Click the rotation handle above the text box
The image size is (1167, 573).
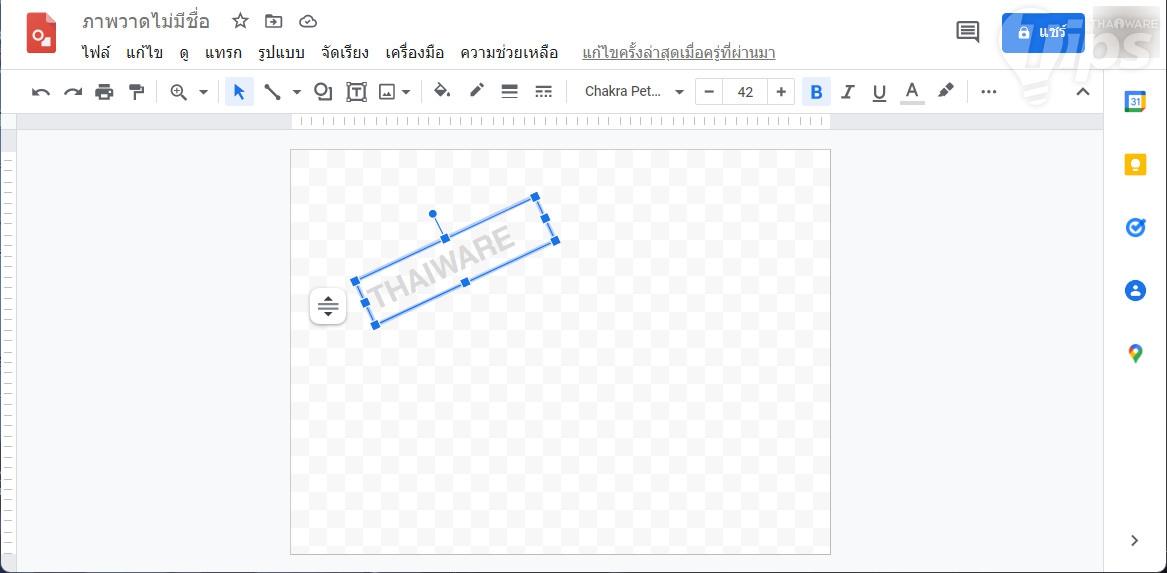tap(432, 214)
